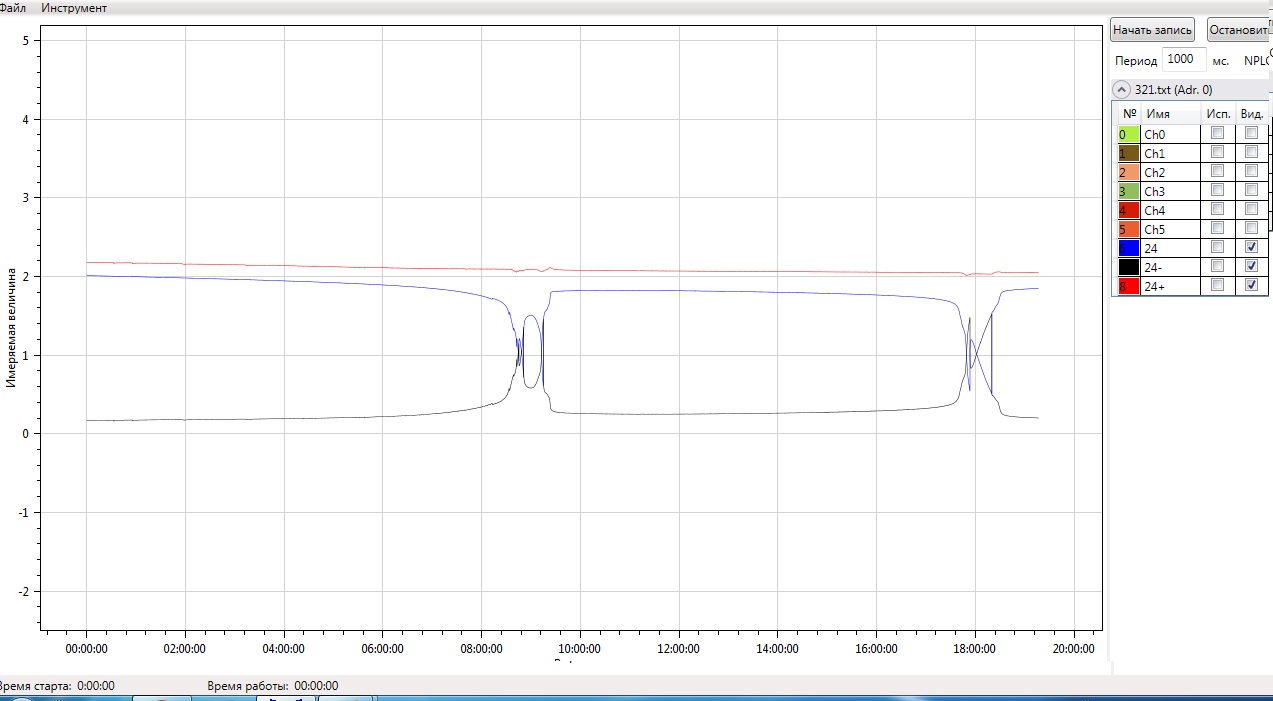
Task: Click the Период value input field
Action: tap(1186, 60)
